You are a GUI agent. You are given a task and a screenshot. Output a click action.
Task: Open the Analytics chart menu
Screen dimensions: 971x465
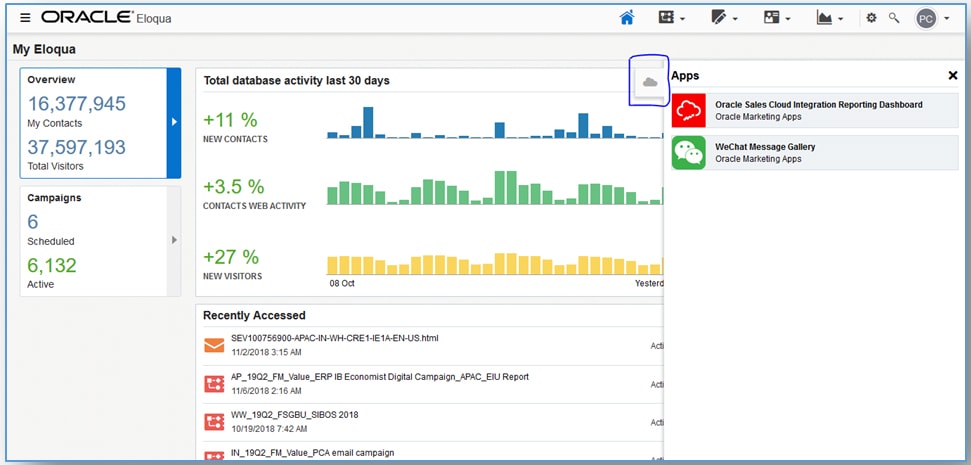click(x=830, y=18)
